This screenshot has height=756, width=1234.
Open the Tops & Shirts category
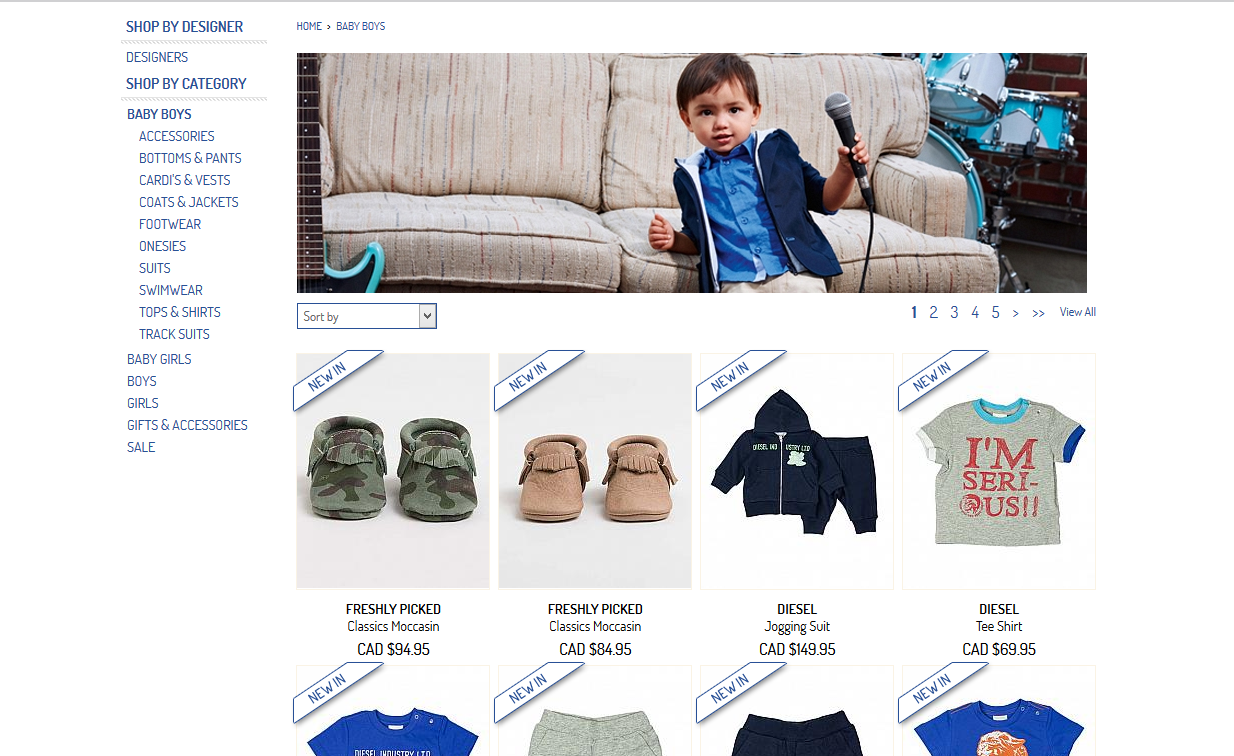[x=180, y=312]
